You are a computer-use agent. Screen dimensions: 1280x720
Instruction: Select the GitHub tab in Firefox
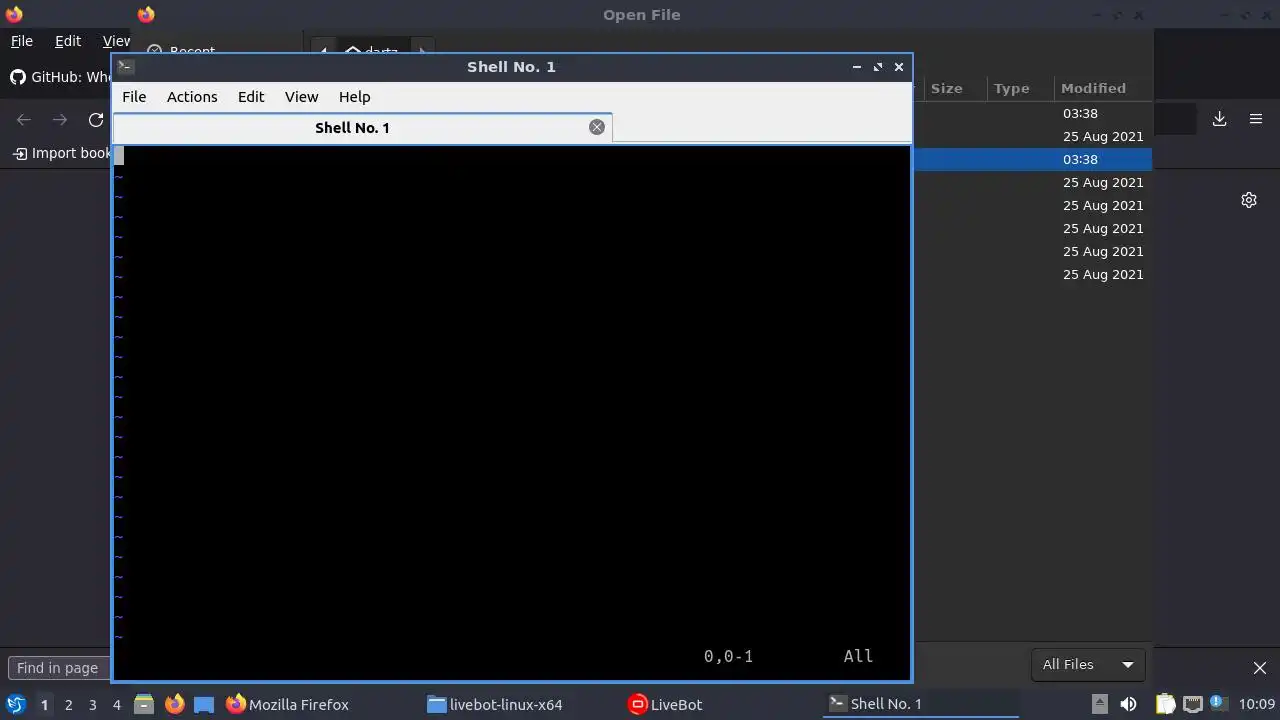click(60, 77)
